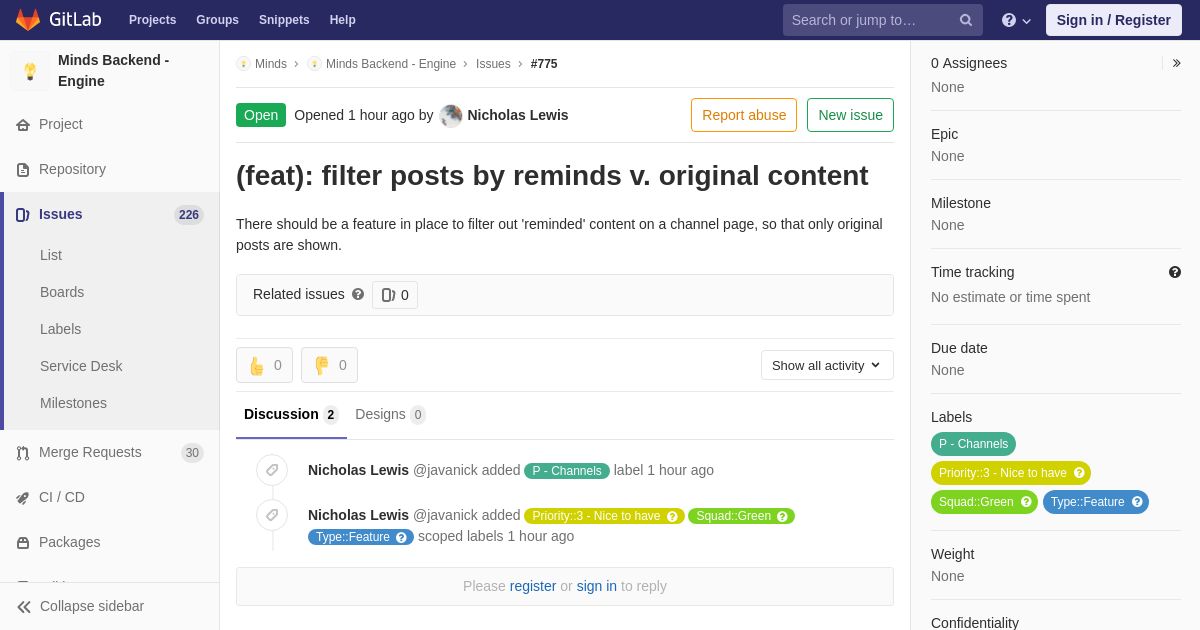Open the Show all activity dropdown
The height and width of the screenshot is (630, 1200).
827,365
